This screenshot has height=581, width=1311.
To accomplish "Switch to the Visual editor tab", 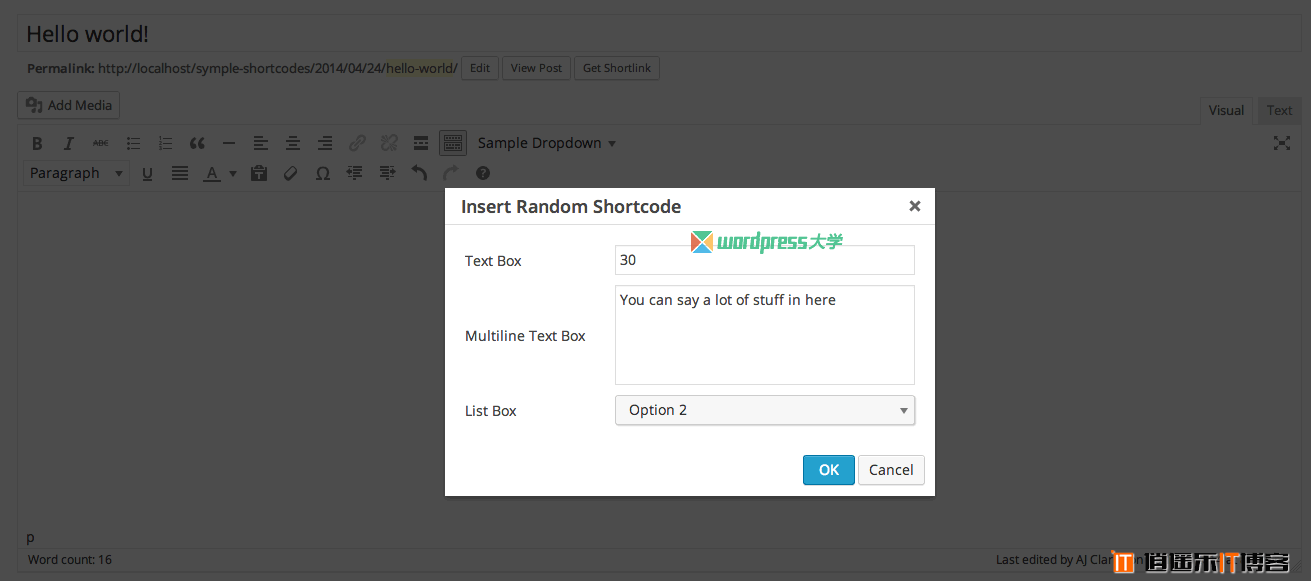I will point(1226,111).
